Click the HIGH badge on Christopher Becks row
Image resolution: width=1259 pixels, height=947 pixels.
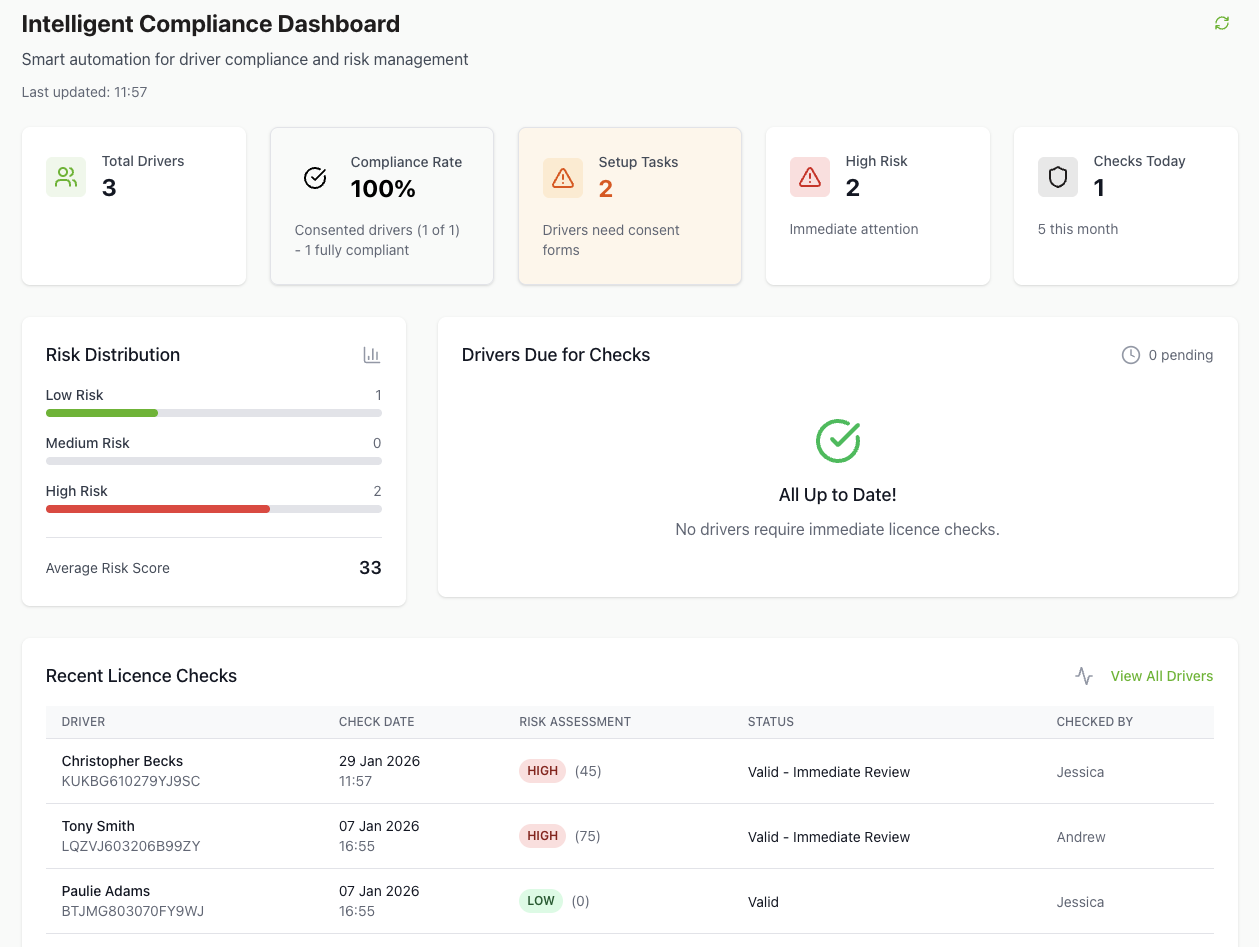(x=542, y=770)
